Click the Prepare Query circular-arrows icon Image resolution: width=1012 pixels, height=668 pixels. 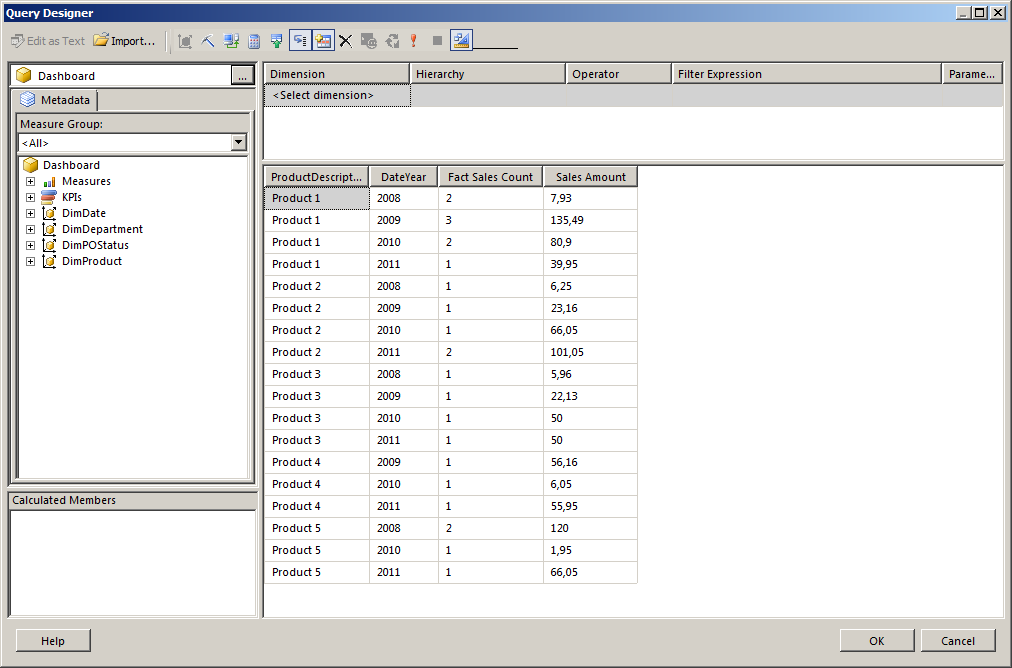coord(393,41)
